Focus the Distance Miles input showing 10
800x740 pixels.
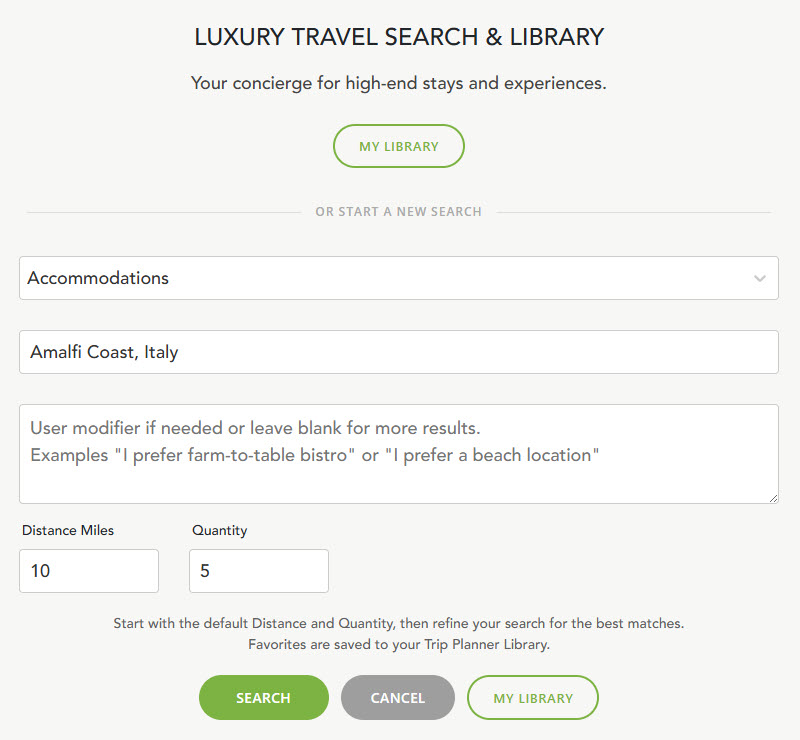point(88,571)
